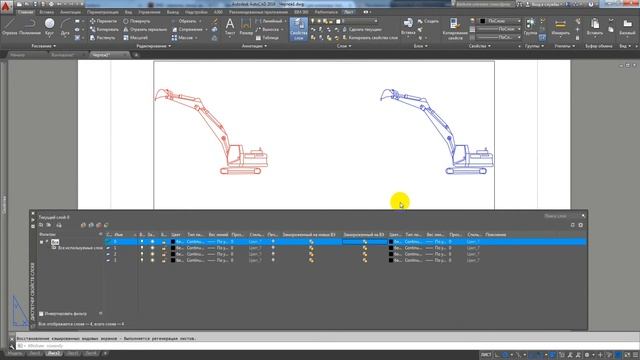
Task: Open the Вид ribbon tab
Action: 128,12
